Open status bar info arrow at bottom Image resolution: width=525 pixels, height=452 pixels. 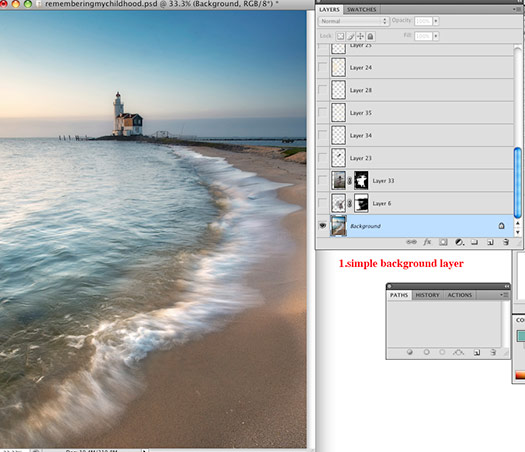pos(144,451)
